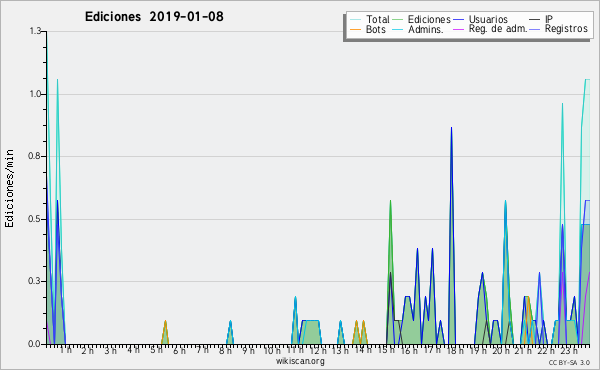Screen dimensions: 600x370
Task: Click the 18 h x-axis label
Action: (455, 350)
